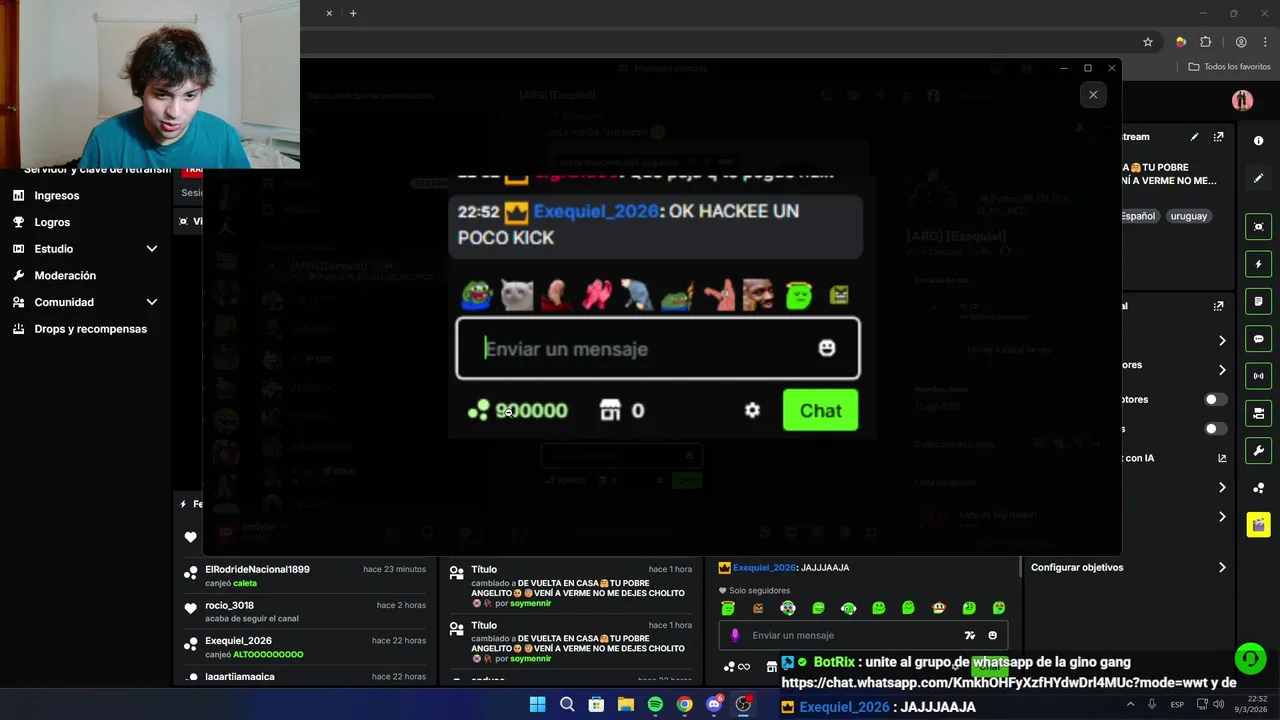Click the lightning bolt quick action icon
Screen dimensions: 1280x720
click(1259, 264)
